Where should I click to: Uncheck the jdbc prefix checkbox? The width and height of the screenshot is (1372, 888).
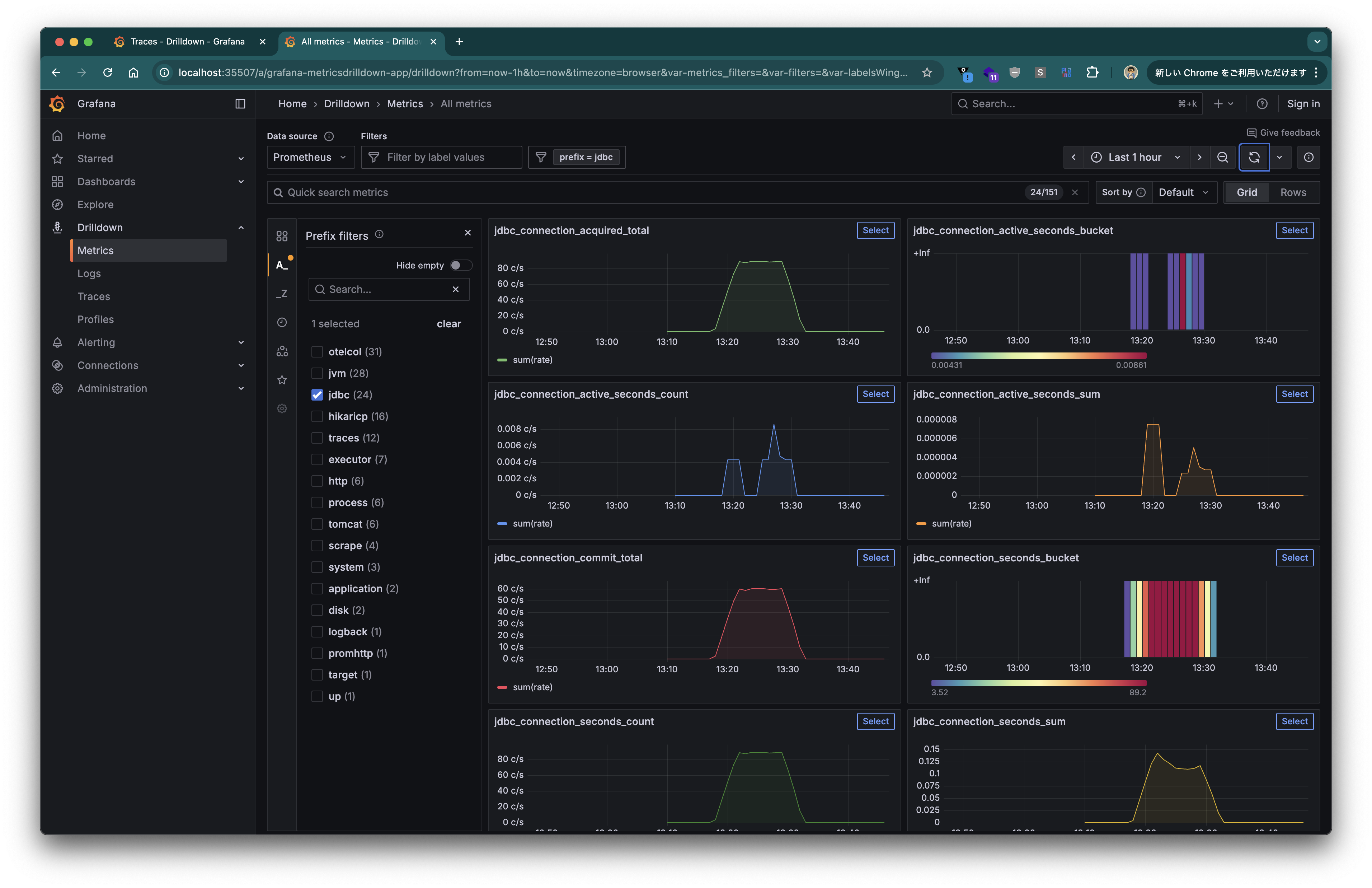[x=317, y=395]
